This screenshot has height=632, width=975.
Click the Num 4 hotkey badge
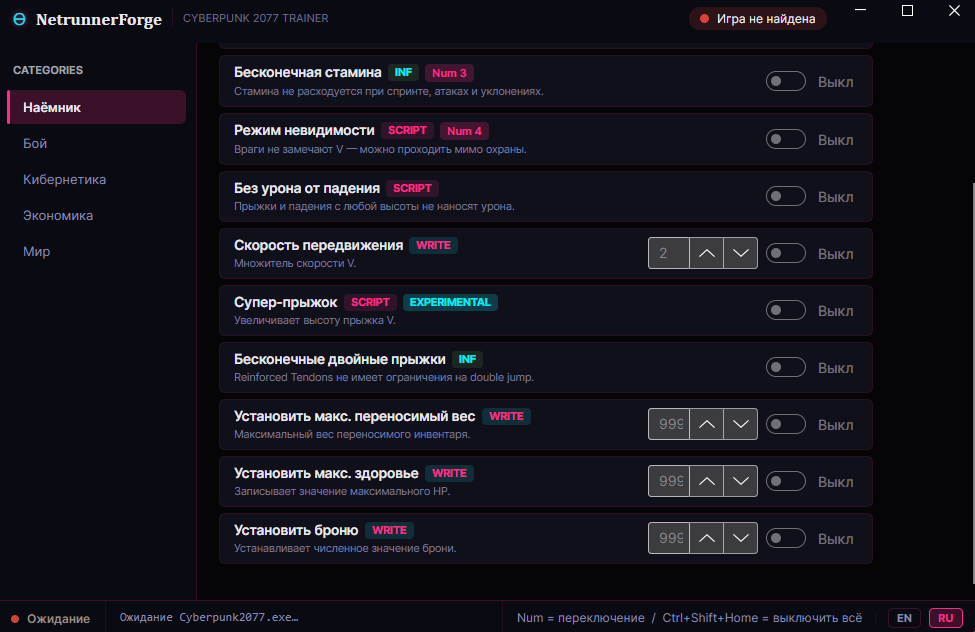(464, 131)
